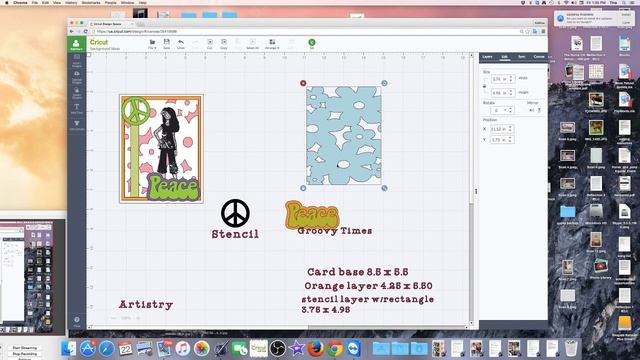This screenshot has height=360, width=640.
Task: Toggle the aspect ratio lock icon
Action: click(x=484, y=86)
